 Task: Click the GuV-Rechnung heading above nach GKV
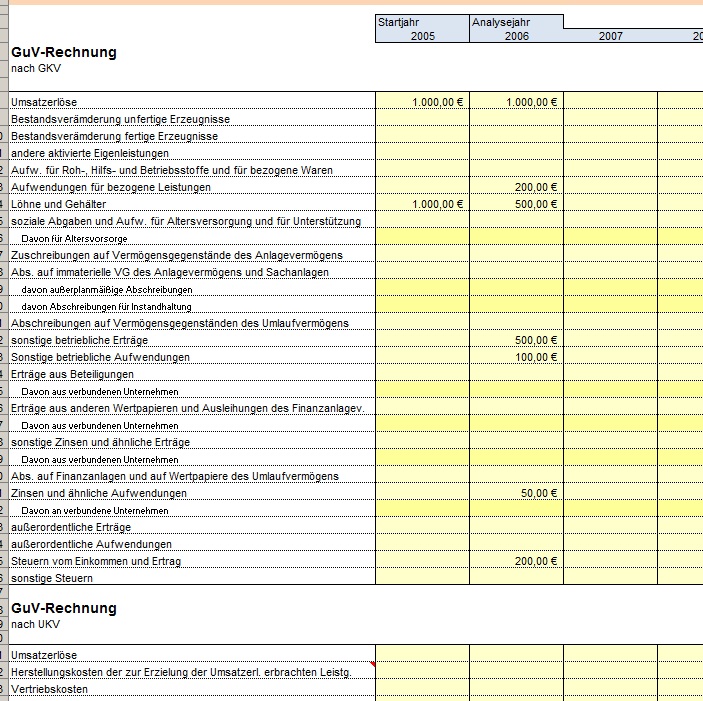click(x=64, y=52)
